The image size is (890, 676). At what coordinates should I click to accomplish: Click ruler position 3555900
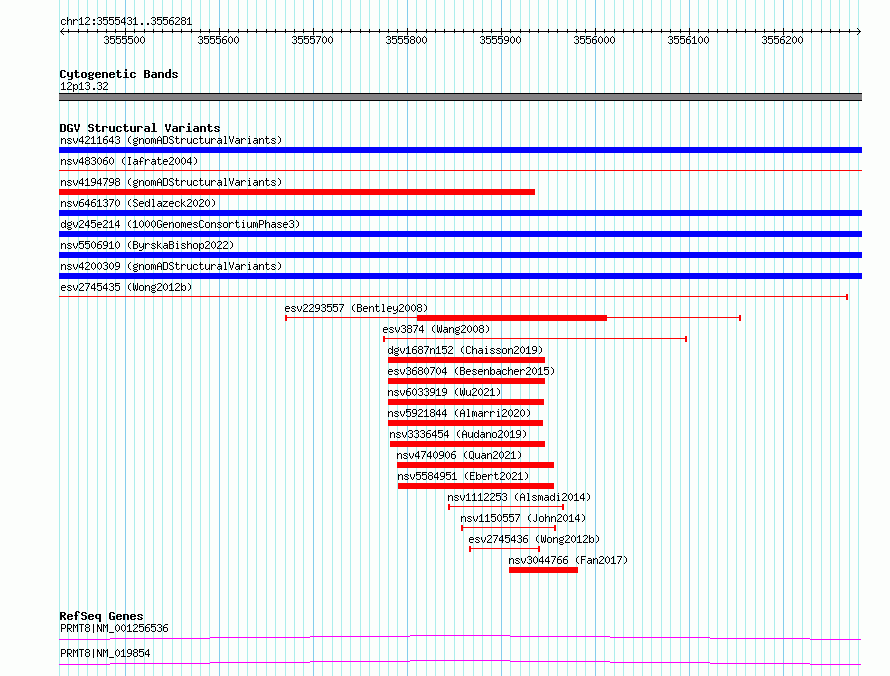click(500, 40)
